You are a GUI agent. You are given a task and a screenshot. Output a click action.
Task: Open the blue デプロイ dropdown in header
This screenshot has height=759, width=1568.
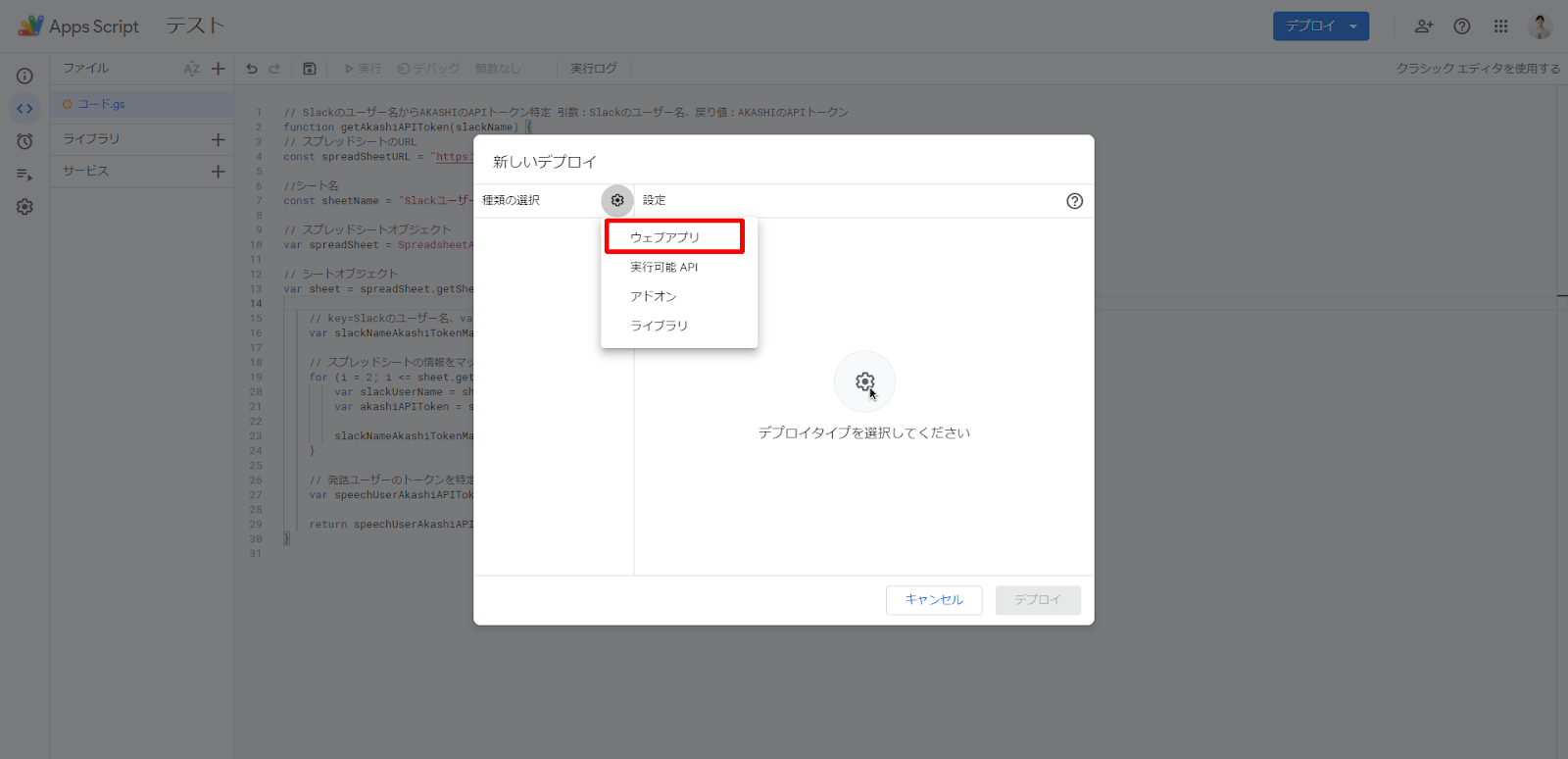[x=1320, y=26]
